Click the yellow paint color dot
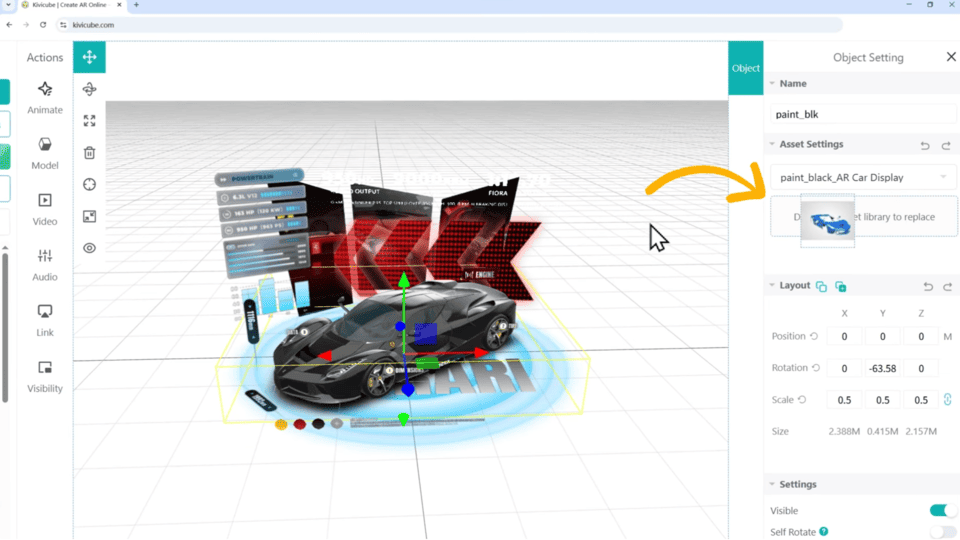The height and width of the screenshot is (540, 960). coord(281,424)
